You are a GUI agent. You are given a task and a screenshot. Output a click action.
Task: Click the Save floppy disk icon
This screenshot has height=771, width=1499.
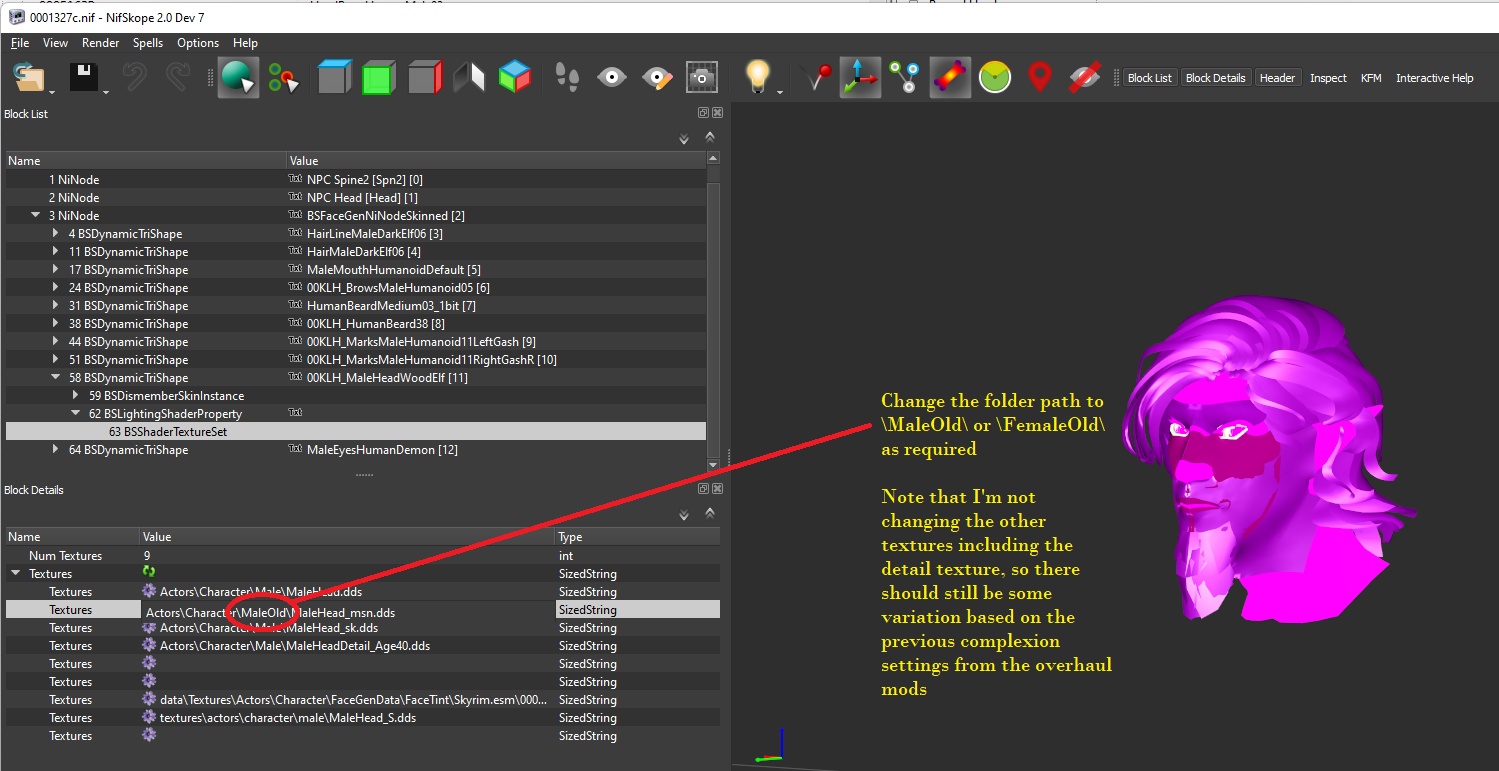(84, 78)
